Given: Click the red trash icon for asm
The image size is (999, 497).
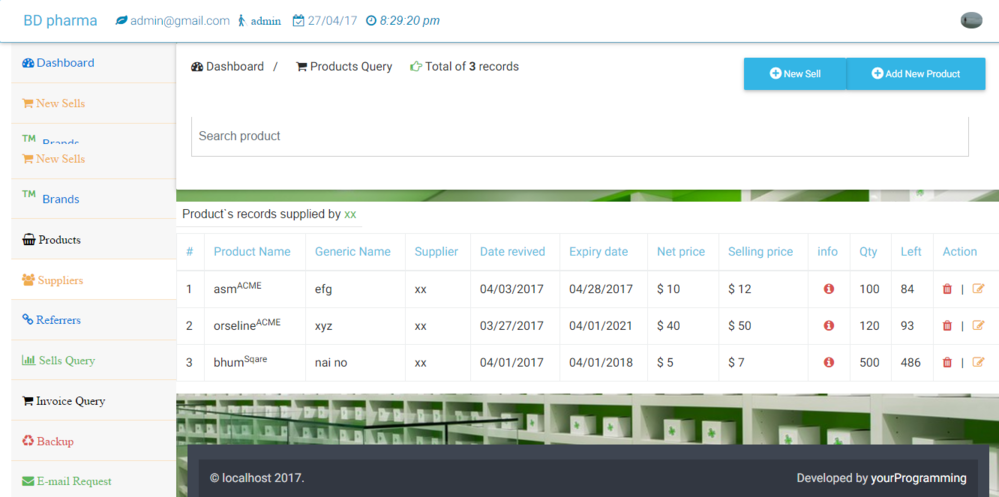Looking at the screenshot, I should point(947,289).
